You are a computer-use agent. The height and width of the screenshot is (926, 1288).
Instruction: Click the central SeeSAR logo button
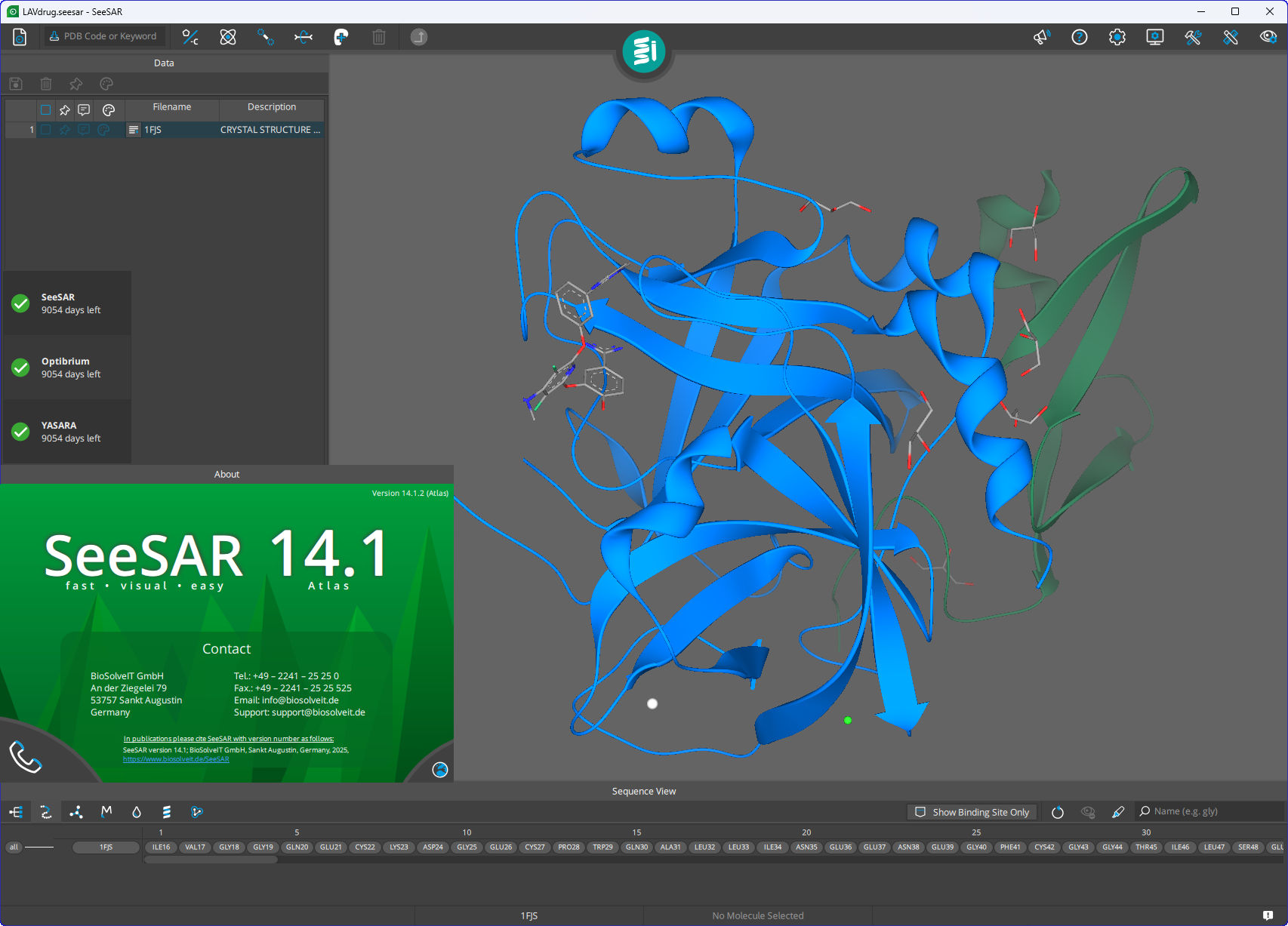(644, 51)
